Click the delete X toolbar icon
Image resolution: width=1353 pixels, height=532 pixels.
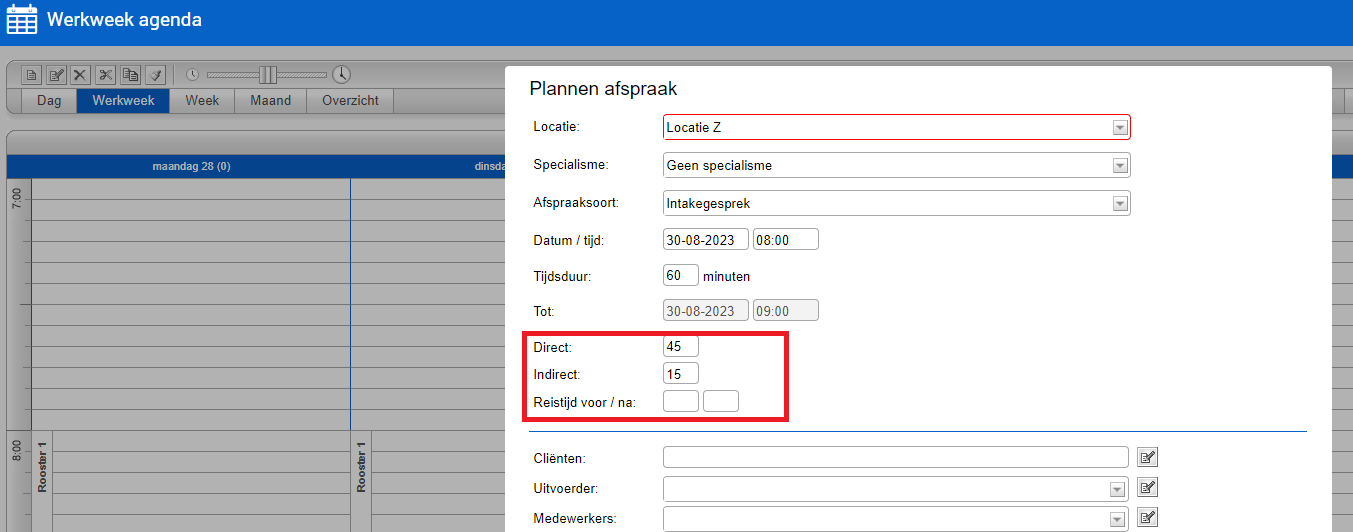point(81,75)
